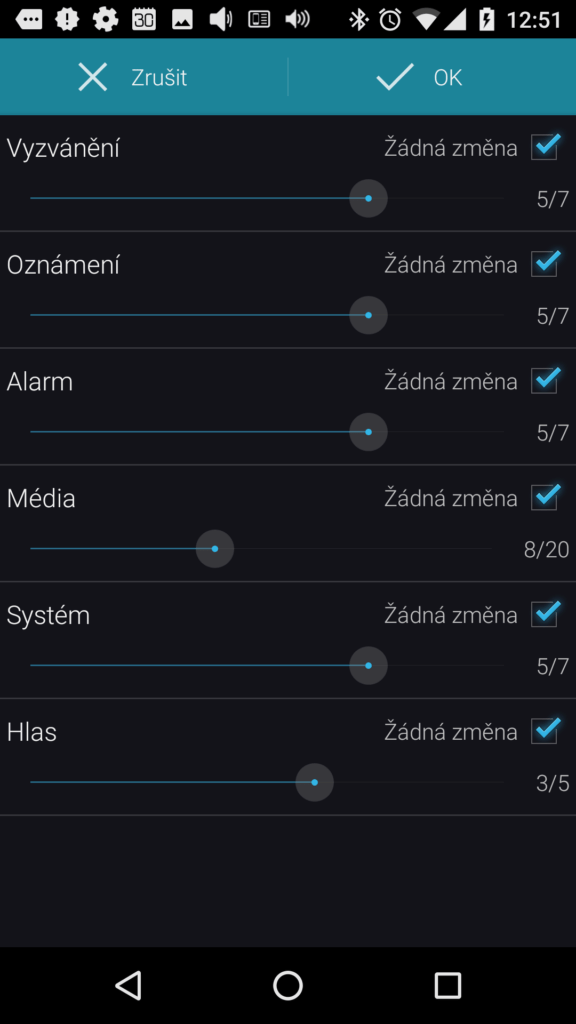Image resolution: width=576 pixels, height=1024 pixels.
Task: Toggle Žádná změna checkbox for Hlas
Action: (x=545, y=731)
